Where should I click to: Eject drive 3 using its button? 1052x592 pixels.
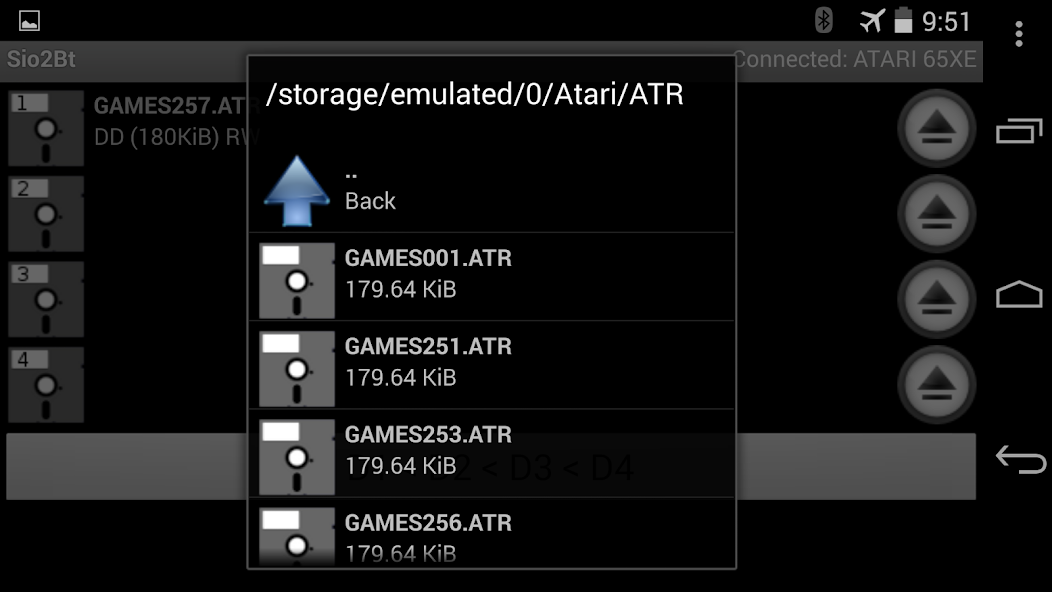pyautogui.click(x=936, y=297)
